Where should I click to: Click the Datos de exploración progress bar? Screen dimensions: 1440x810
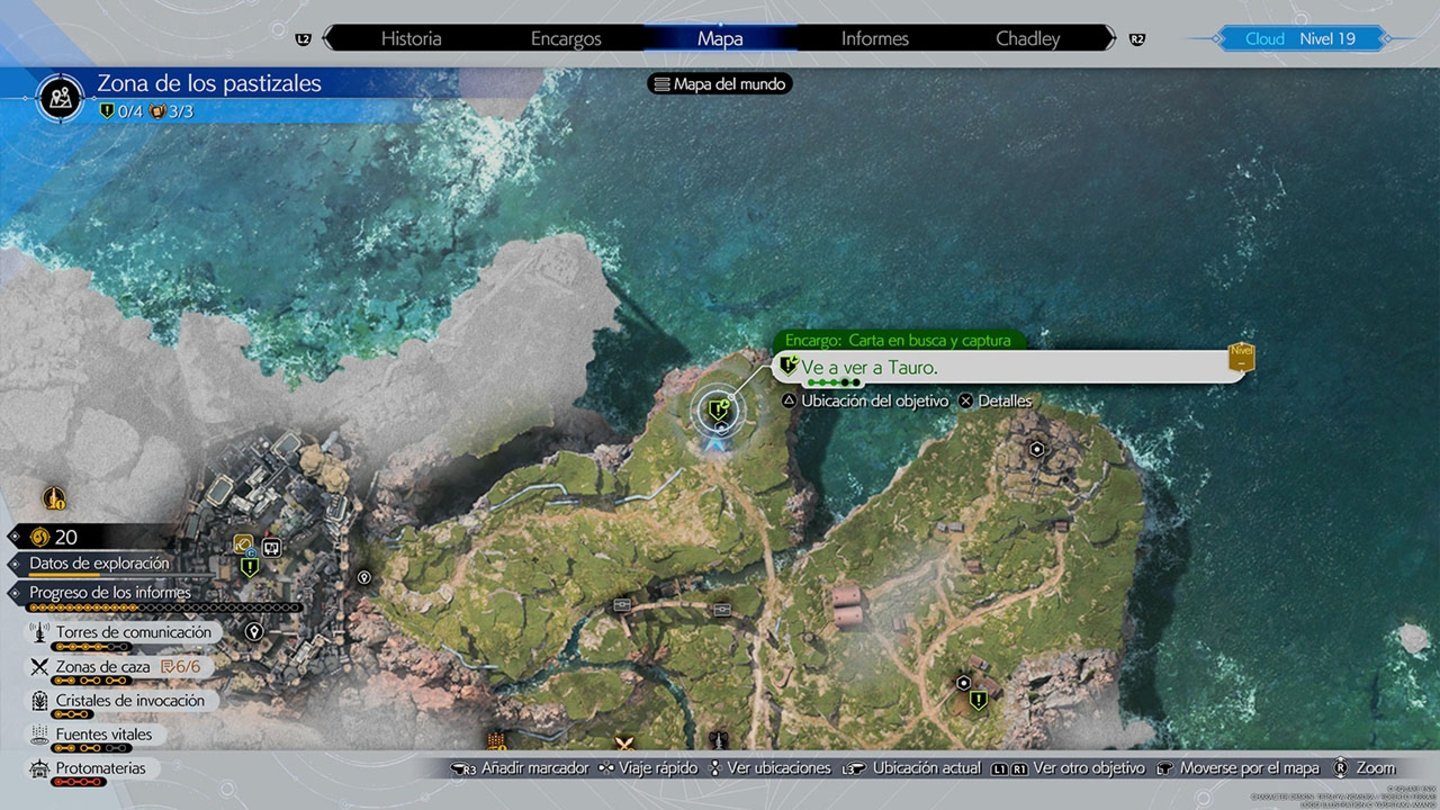coord(122,577)
